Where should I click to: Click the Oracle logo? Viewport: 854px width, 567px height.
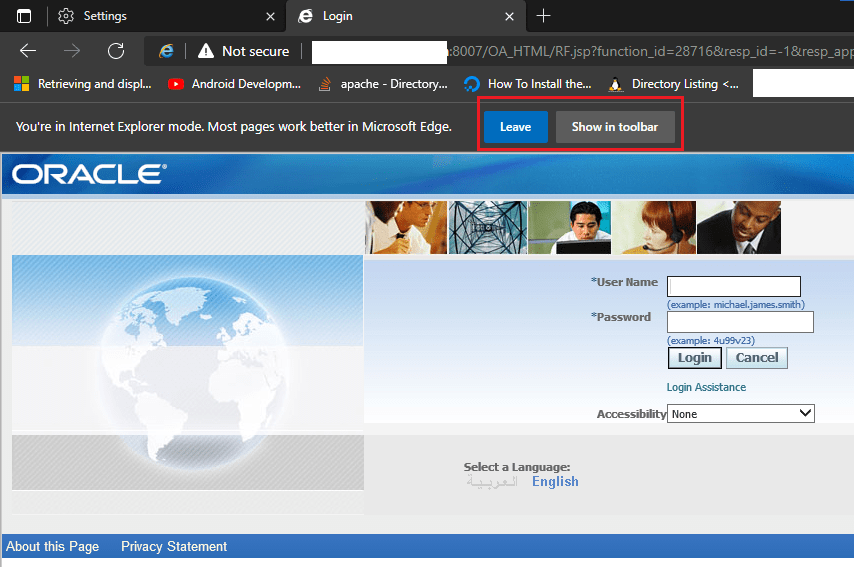(89, 174)
